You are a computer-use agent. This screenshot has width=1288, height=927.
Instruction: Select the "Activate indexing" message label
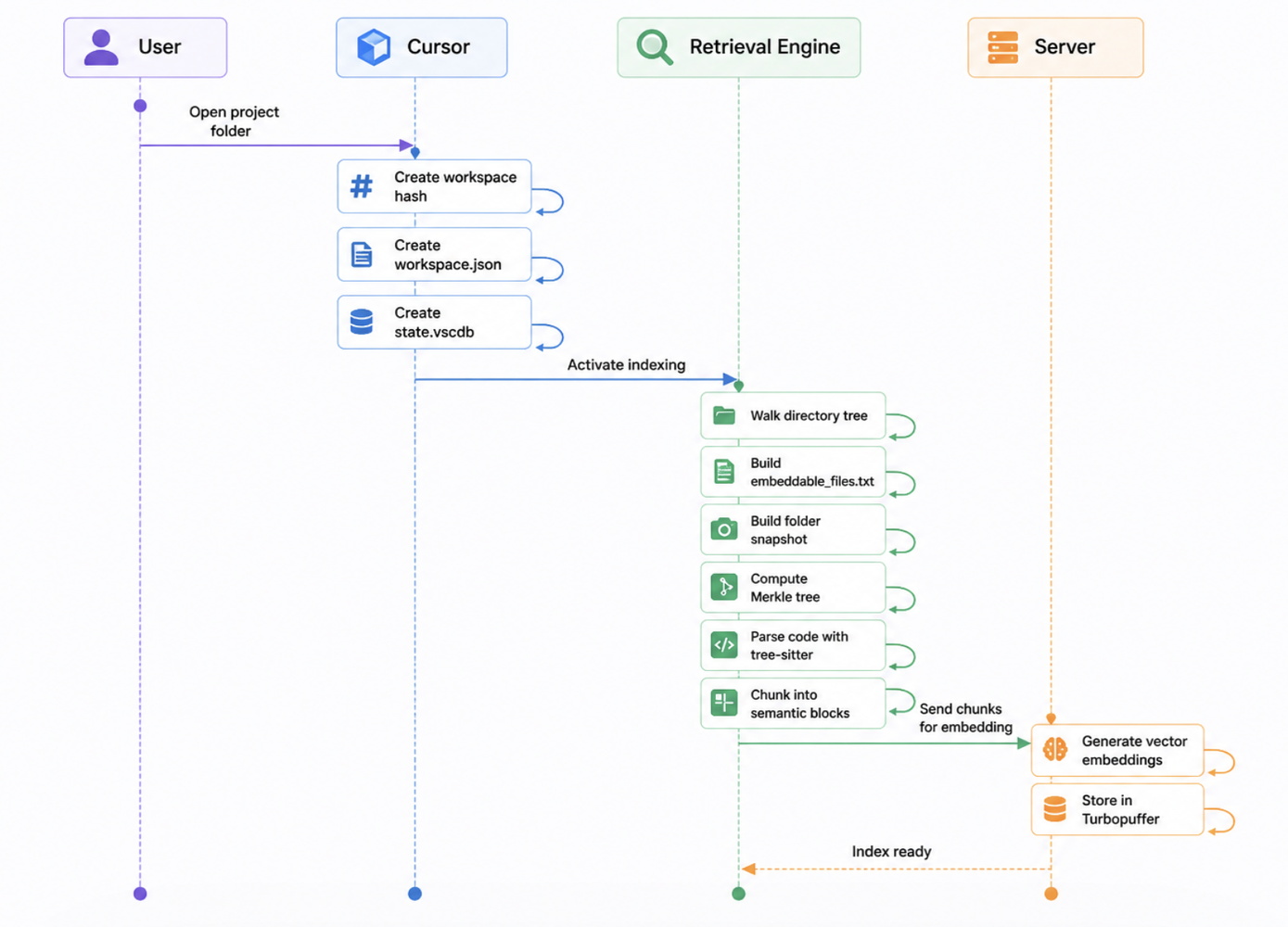pyautogui.click(x=627, y=365)
